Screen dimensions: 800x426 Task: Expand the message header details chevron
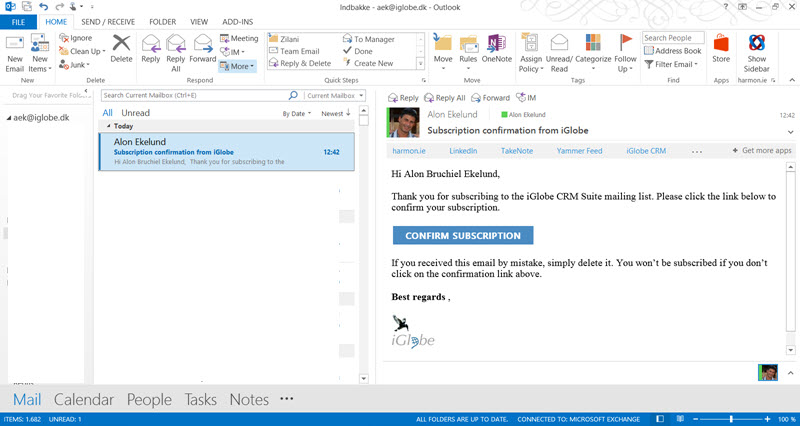[x=790, y=132]
